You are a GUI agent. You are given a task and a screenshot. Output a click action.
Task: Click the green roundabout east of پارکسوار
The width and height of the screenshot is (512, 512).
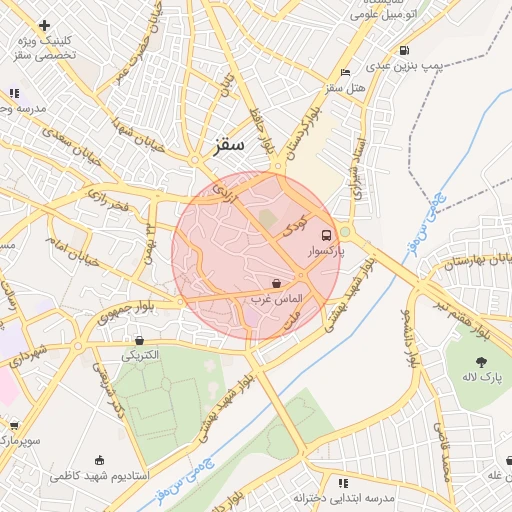point(345,231)
